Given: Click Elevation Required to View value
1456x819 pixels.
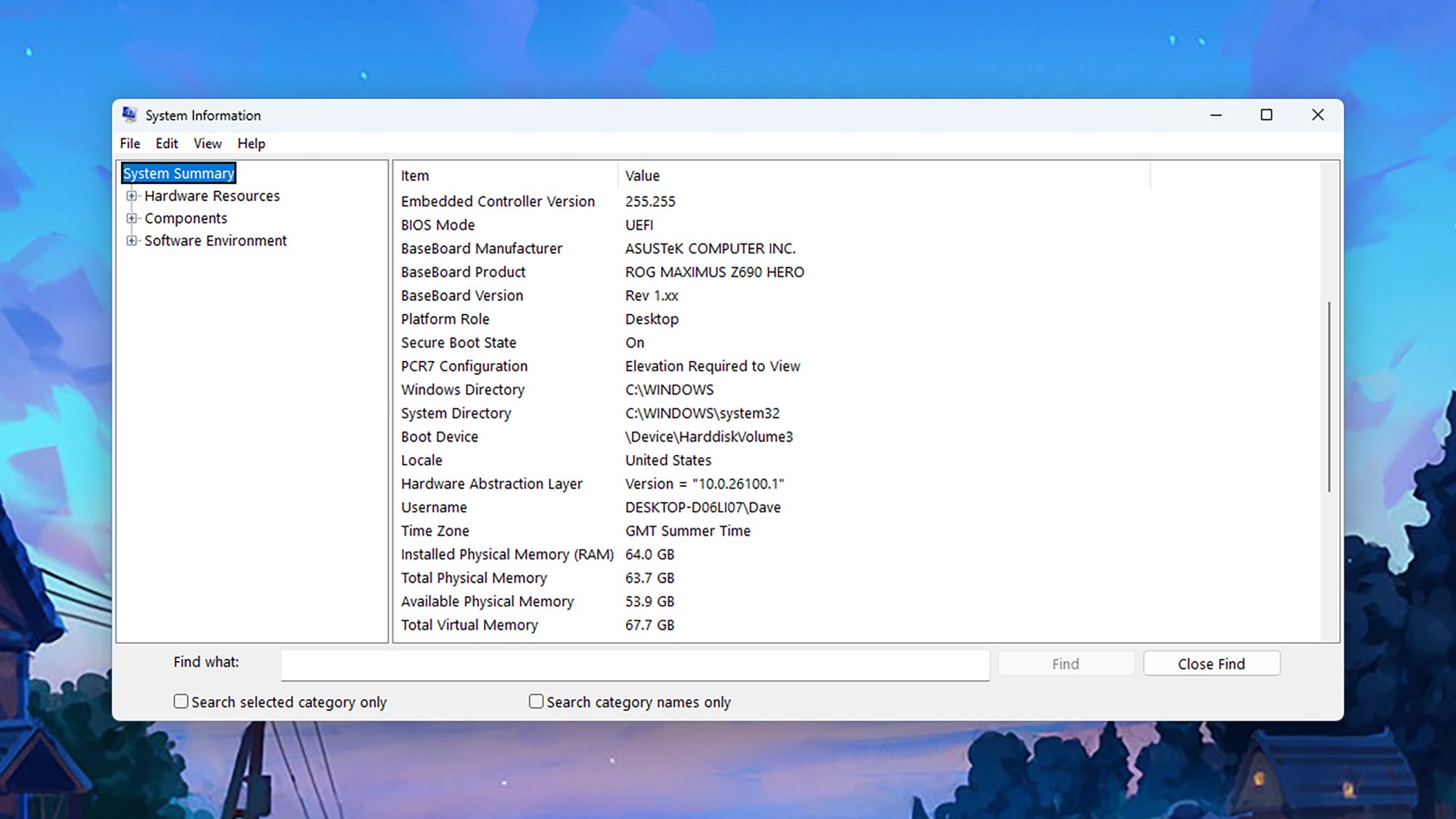Looking at the screenshot, I should 713,366.
